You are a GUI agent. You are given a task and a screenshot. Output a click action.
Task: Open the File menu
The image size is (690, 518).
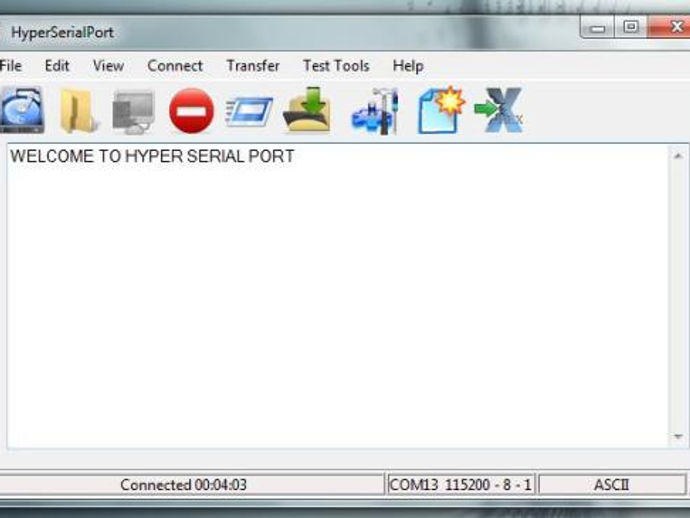[11, 66]
